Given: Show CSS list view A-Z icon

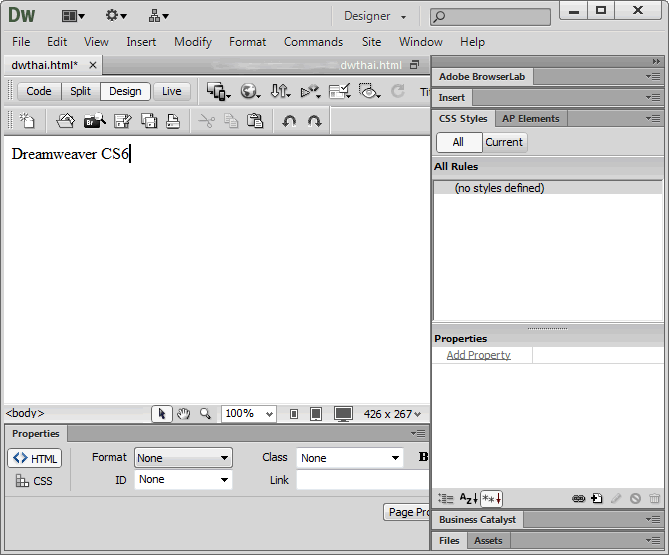Looking at the screenshot, I should click(x=468, y=498).
